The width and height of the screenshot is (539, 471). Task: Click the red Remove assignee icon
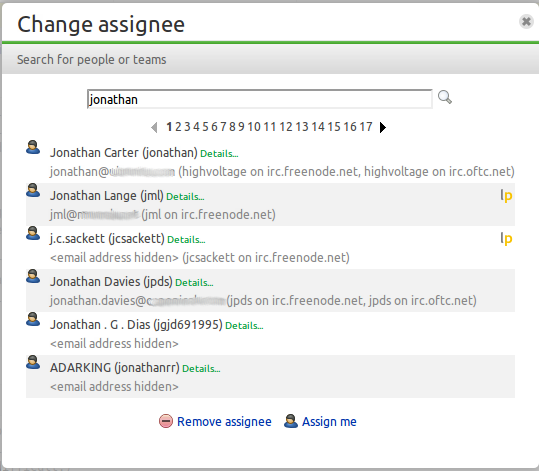tap(166, 421)
